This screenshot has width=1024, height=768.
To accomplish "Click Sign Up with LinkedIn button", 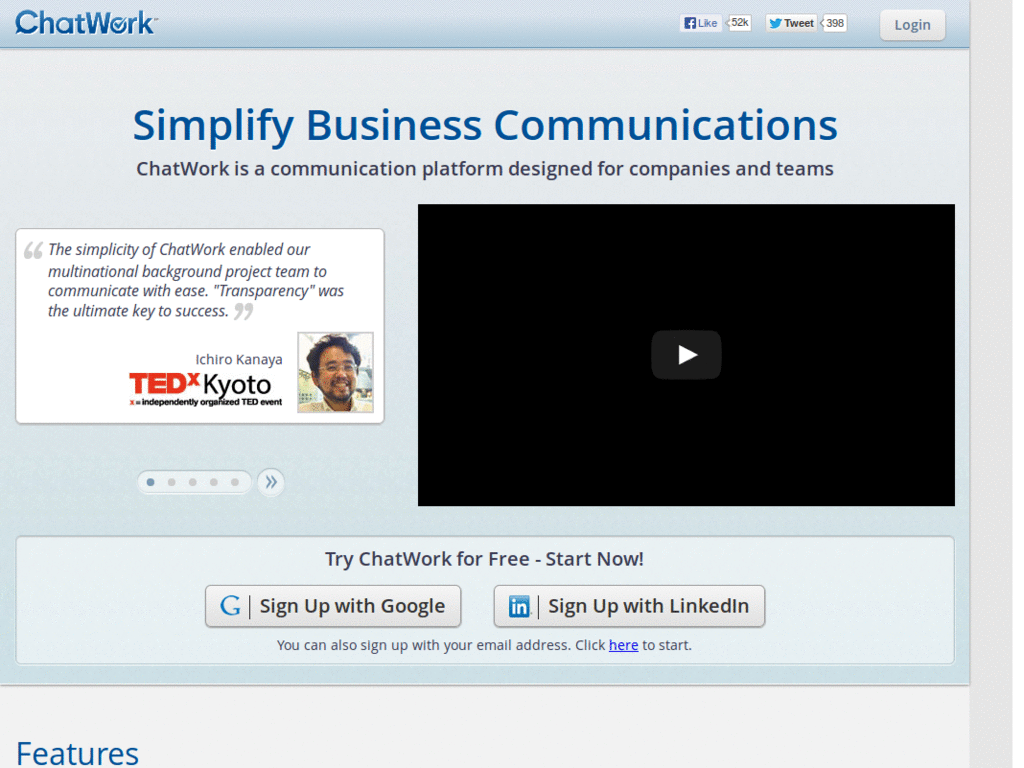I will click(x=629, y=606).
